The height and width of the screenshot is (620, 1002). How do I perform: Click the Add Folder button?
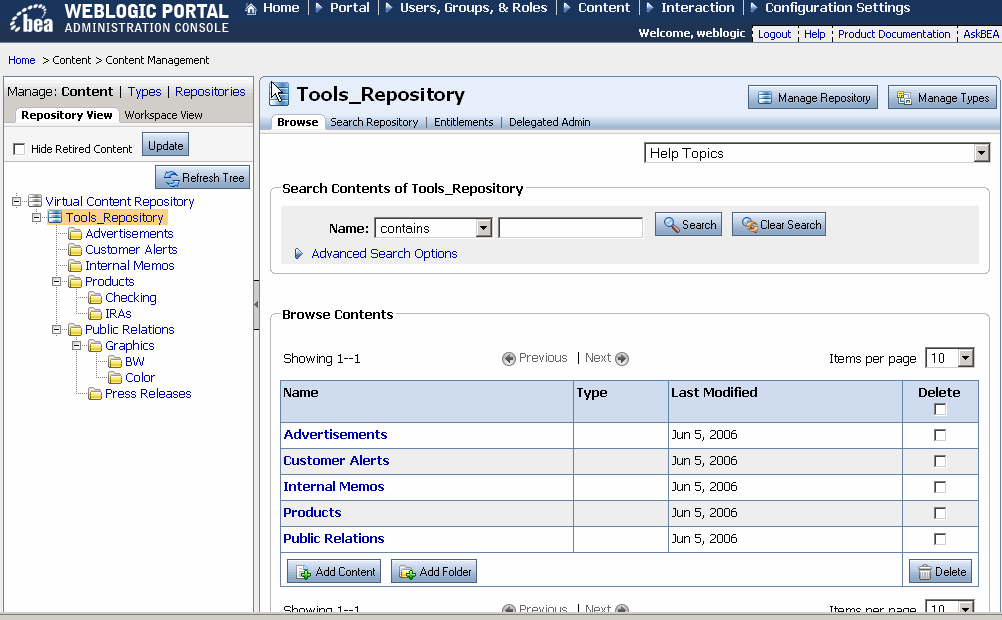pos(434,571)
